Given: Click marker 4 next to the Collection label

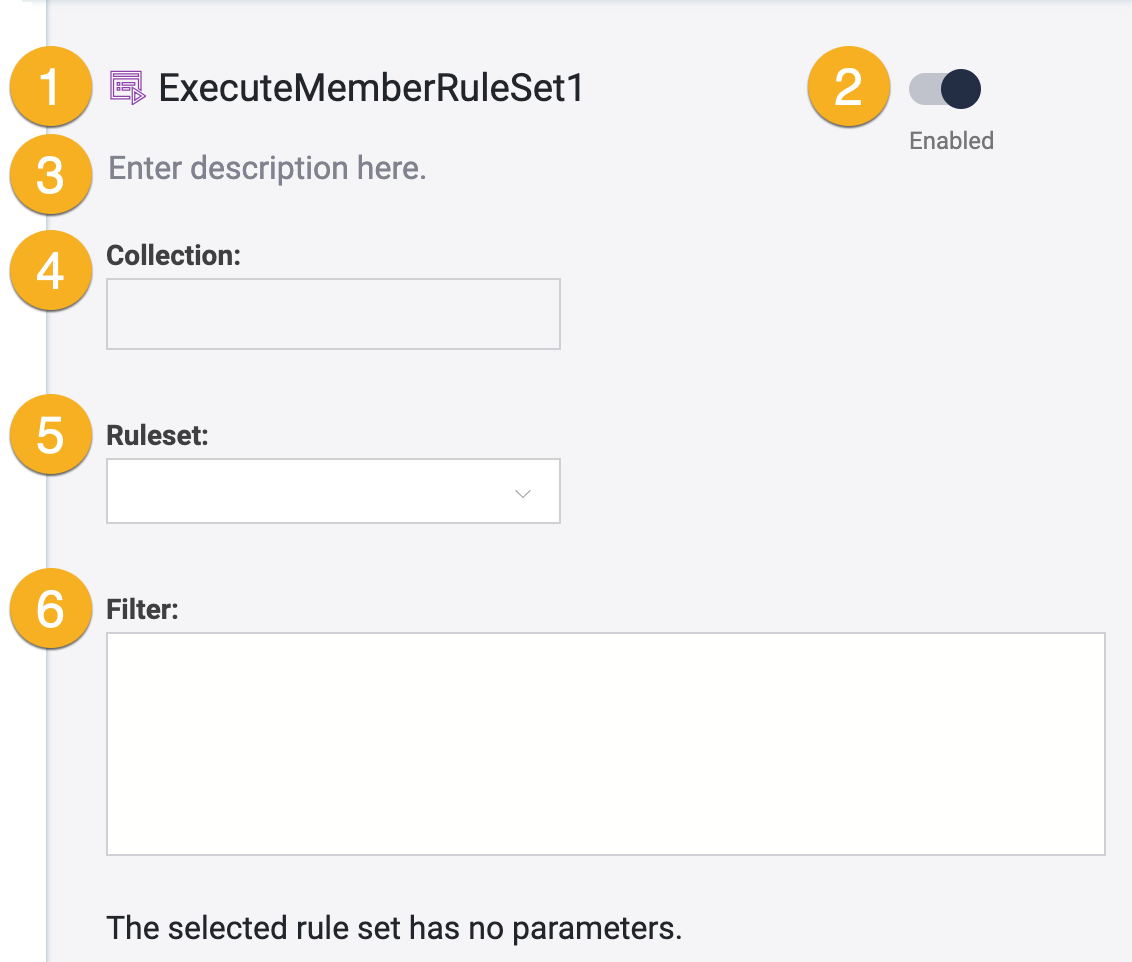Looking at the screenshot, I should (x=50, y=270).
